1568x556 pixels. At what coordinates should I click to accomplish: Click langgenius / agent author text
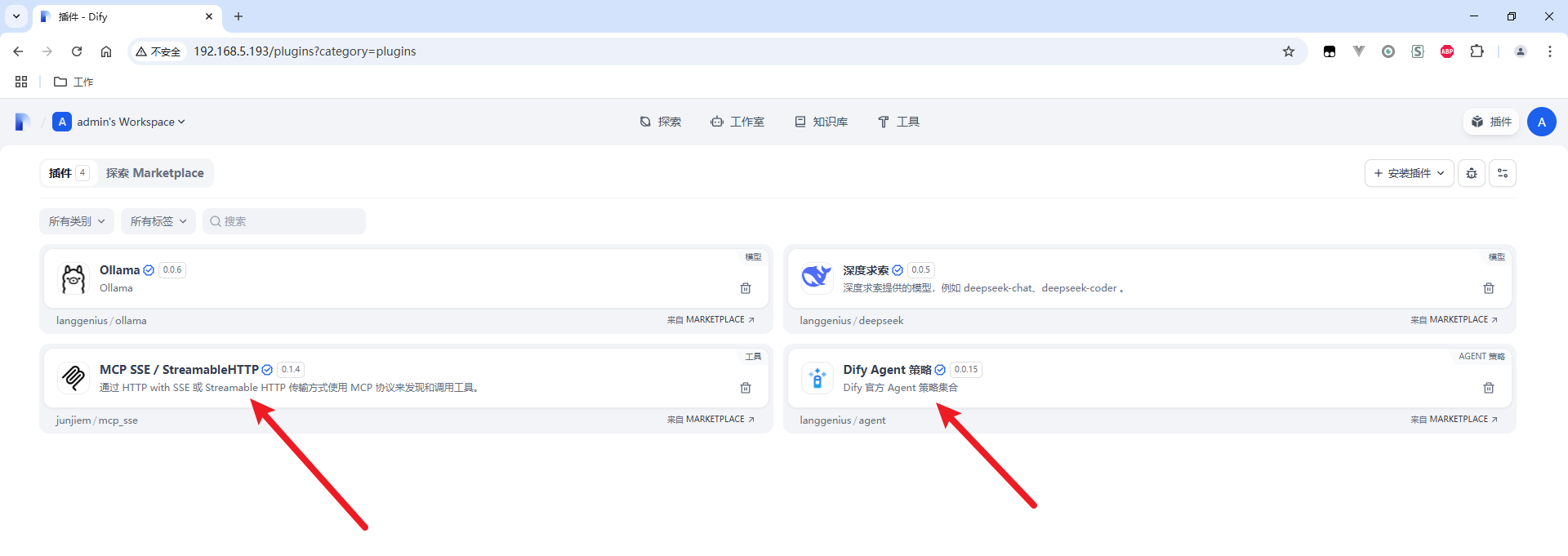point(843,420)
